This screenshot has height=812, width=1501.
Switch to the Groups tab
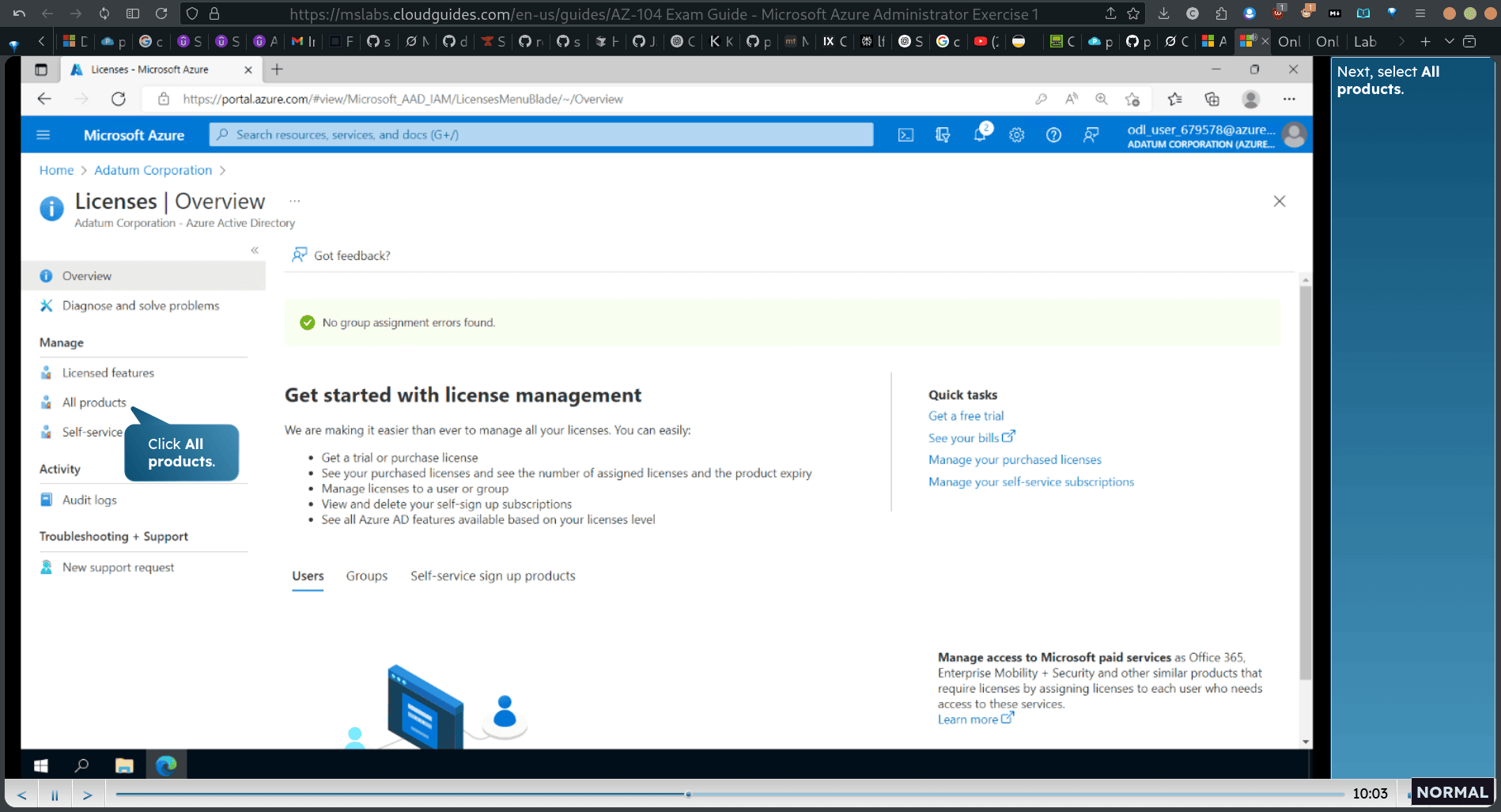coord(367,576)
